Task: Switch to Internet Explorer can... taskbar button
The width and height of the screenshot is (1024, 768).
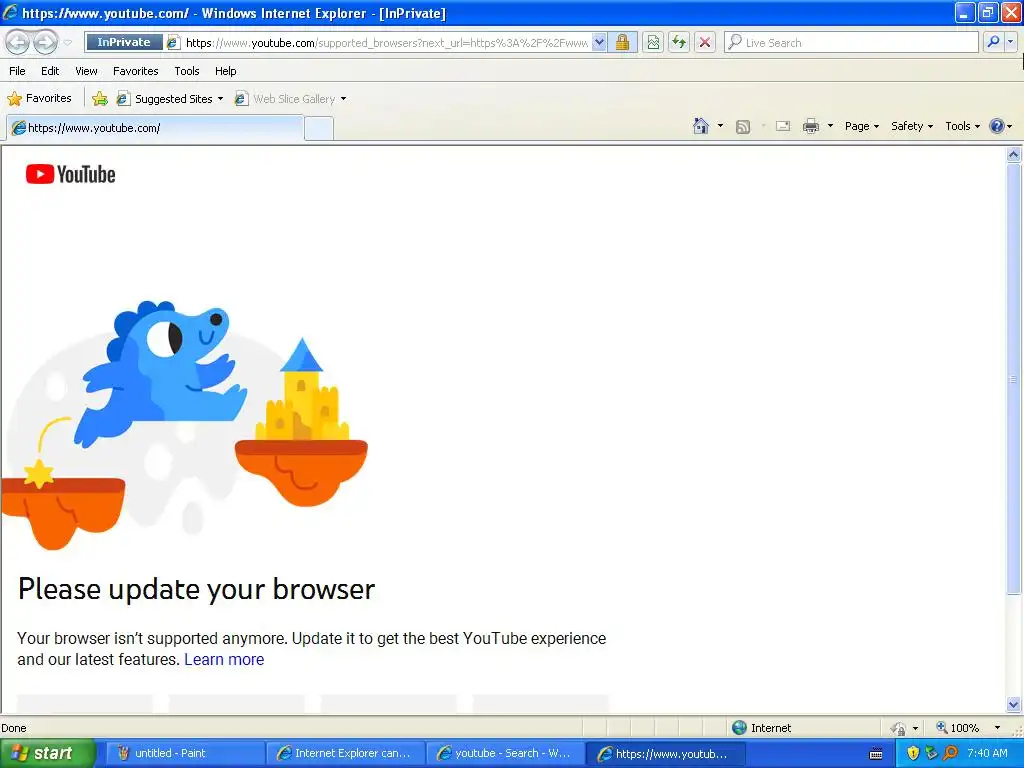Action: pyautogui.click(x=345, y=754)
